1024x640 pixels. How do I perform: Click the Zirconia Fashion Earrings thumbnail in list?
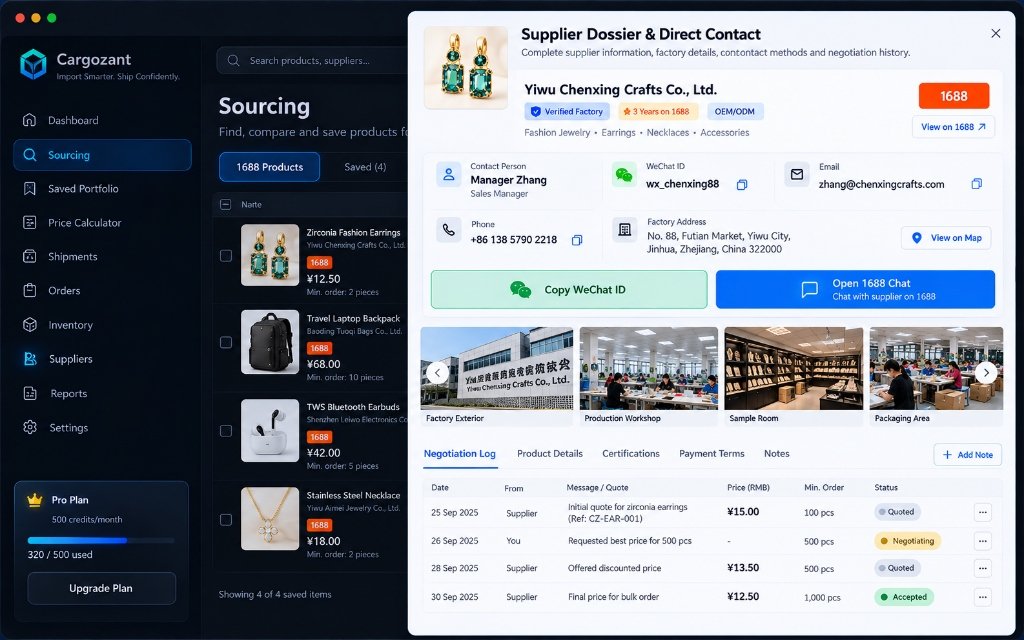pyautogui.click(x=270, y=255)
